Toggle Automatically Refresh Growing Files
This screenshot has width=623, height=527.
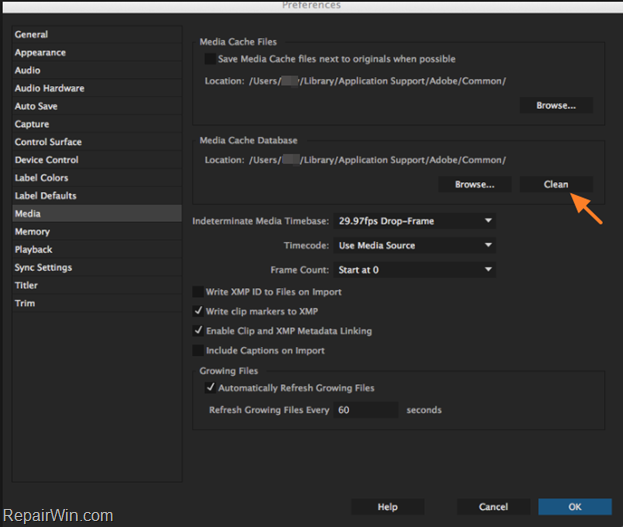(x=210, y=388)
